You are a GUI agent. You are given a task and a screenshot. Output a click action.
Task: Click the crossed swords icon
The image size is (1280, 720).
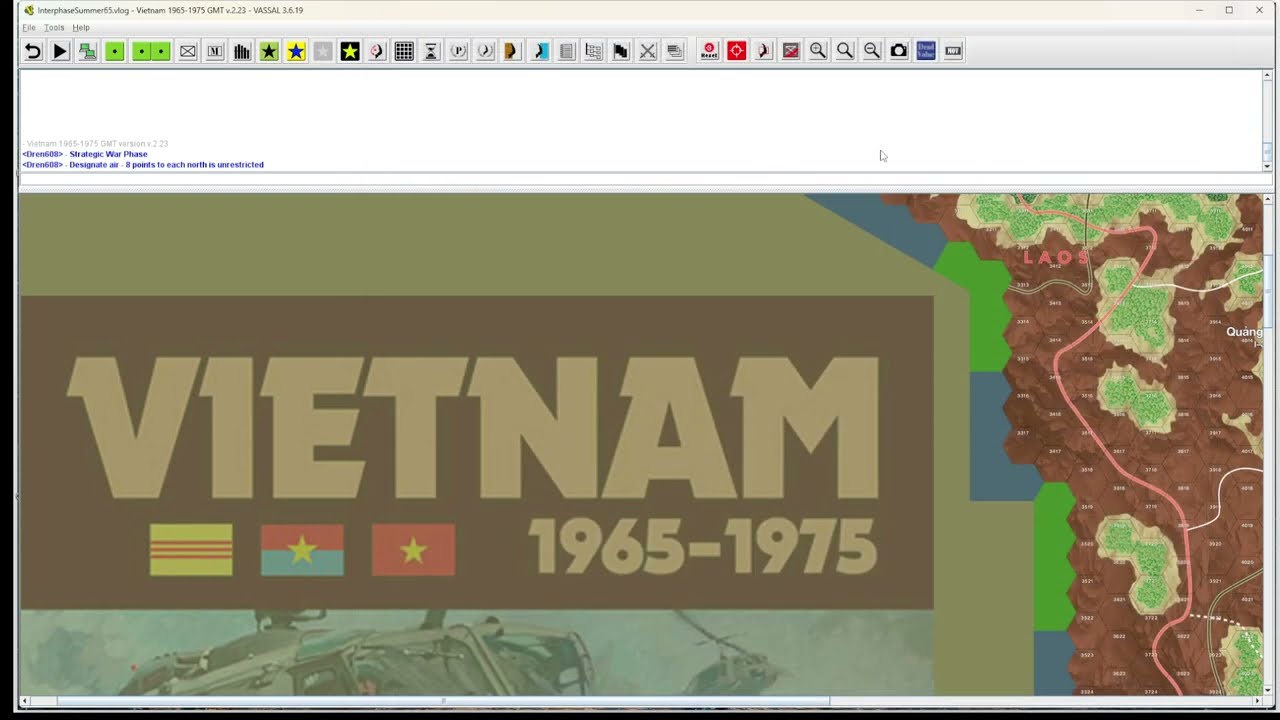(648, 51)
